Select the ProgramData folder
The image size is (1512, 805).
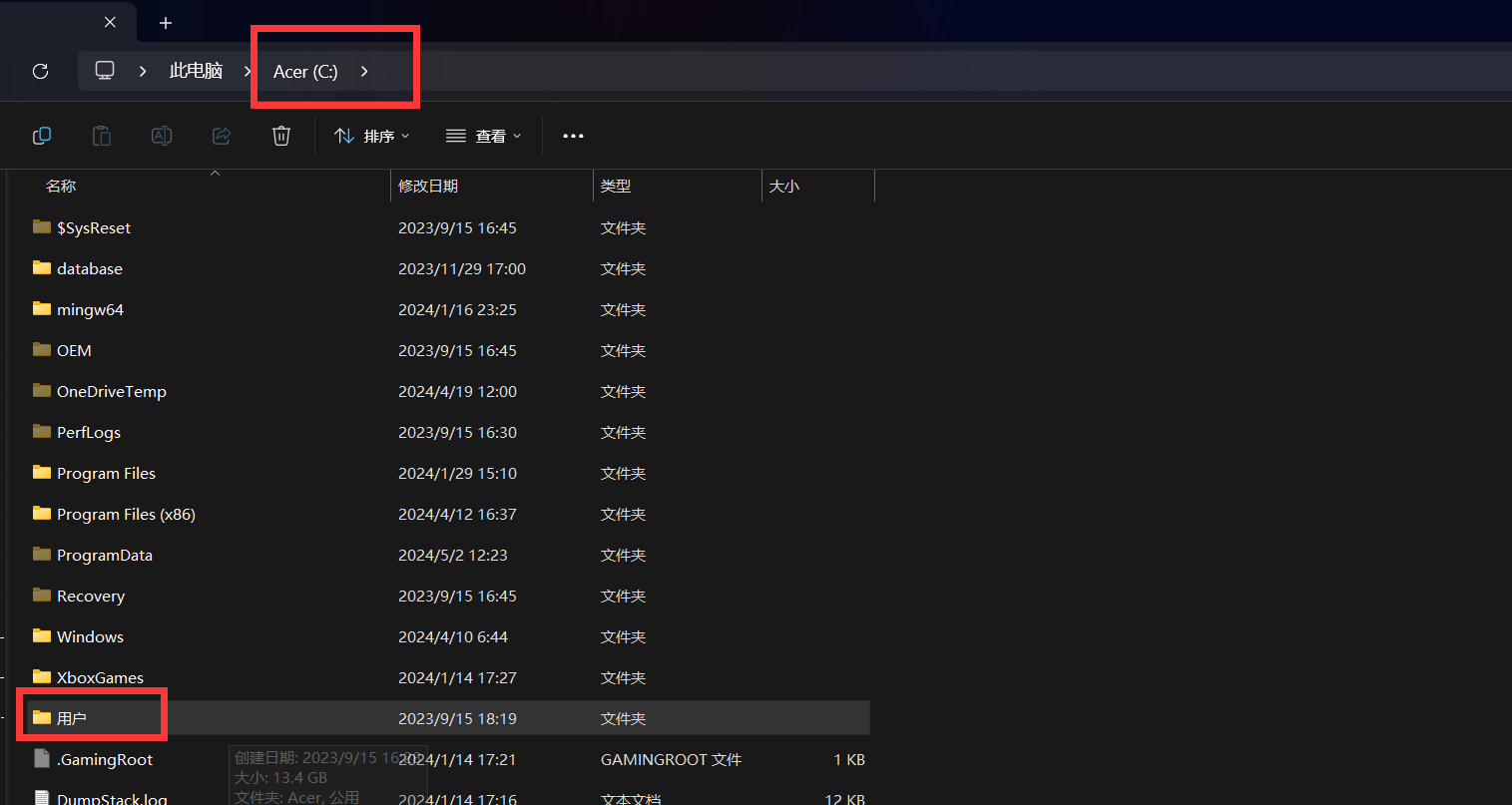105,555
